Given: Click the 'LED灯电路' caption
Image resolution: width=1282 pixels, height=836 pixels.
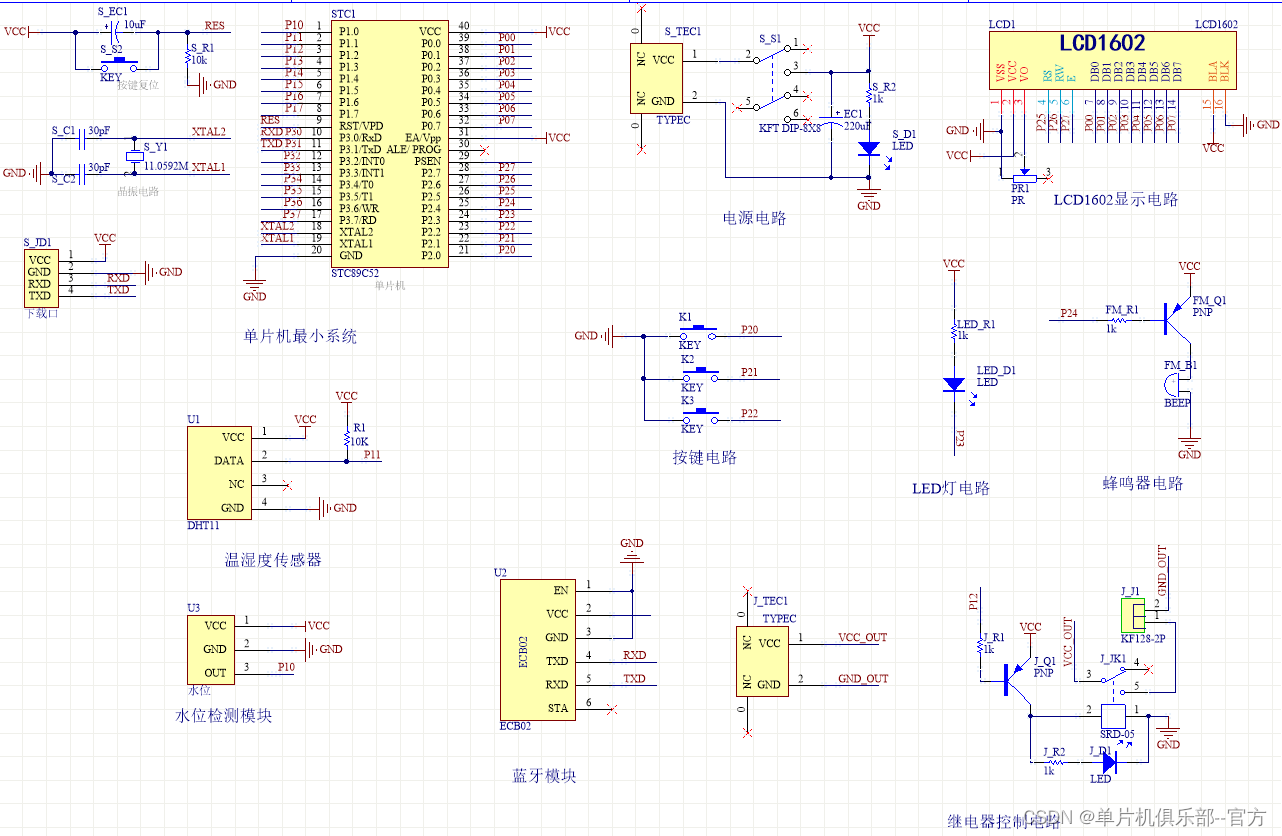Looking at the screenshot, I should click(x=951, y=489).
